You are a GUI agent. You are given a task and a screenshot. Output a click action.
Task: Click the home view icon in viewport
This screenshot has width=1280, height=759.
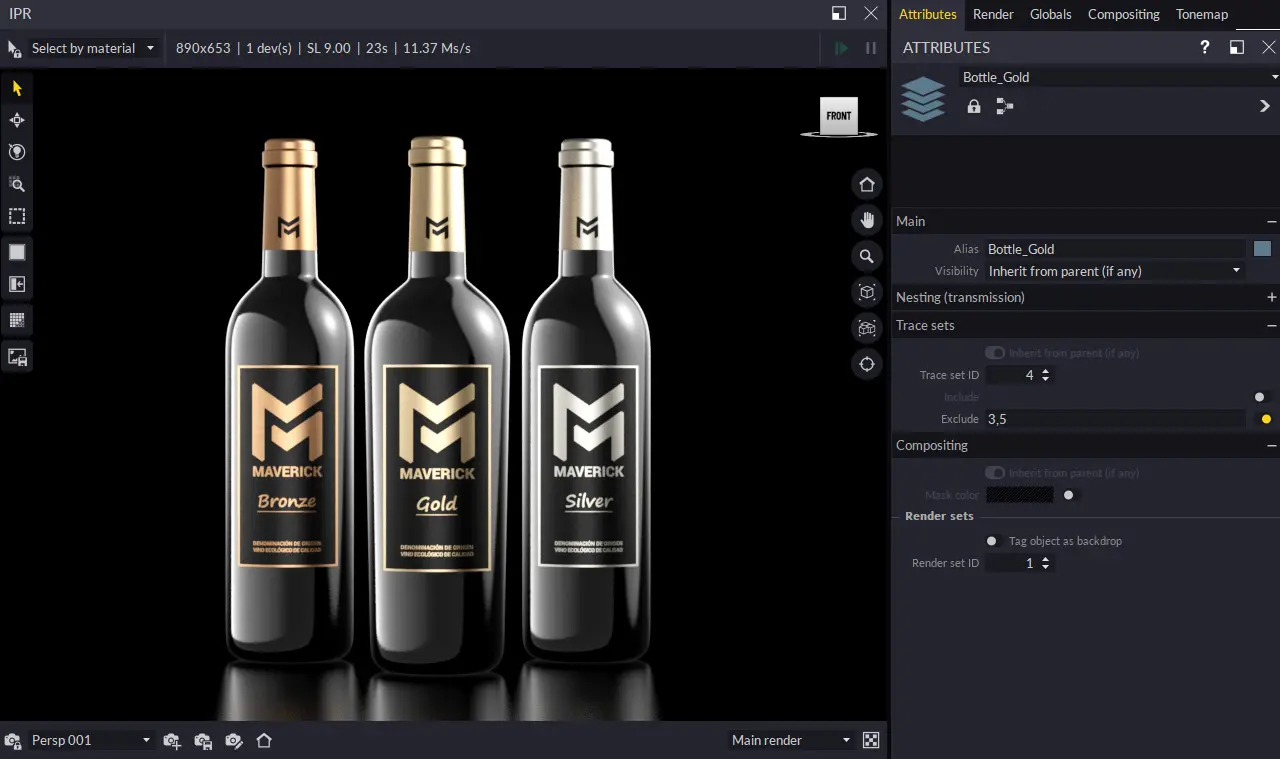coord(867,184)
